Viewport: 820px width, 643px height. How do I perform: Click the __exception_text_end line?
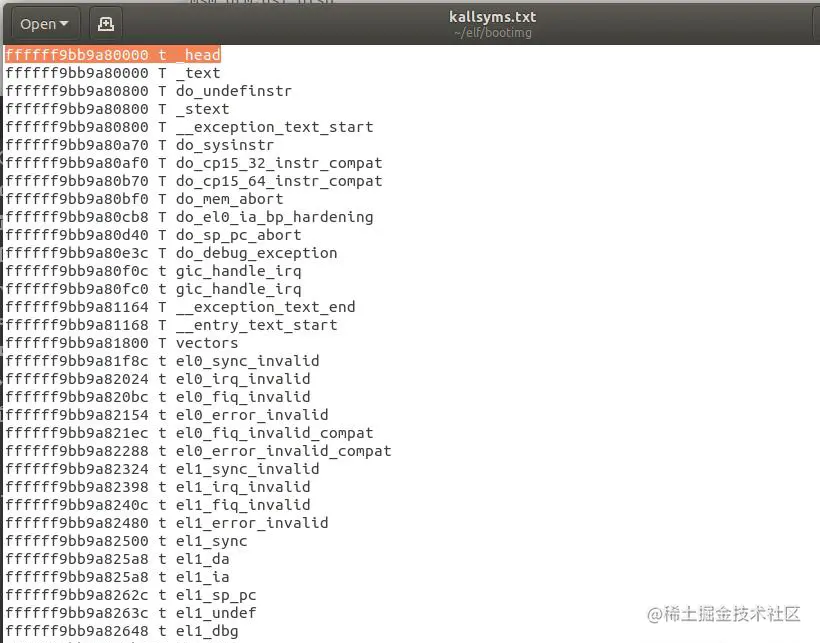(180, 307)
